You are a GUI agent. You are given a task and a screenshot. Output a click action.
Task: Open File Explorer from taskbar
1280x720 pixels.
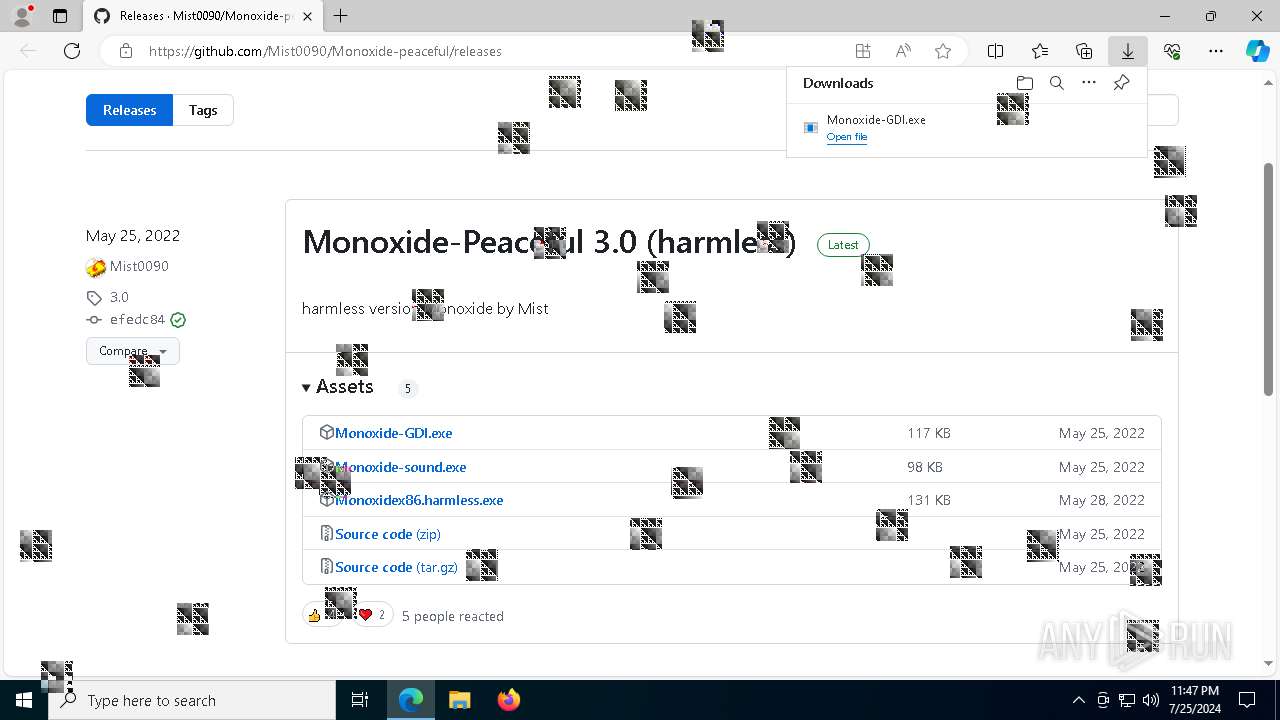[x=459, y=700]
